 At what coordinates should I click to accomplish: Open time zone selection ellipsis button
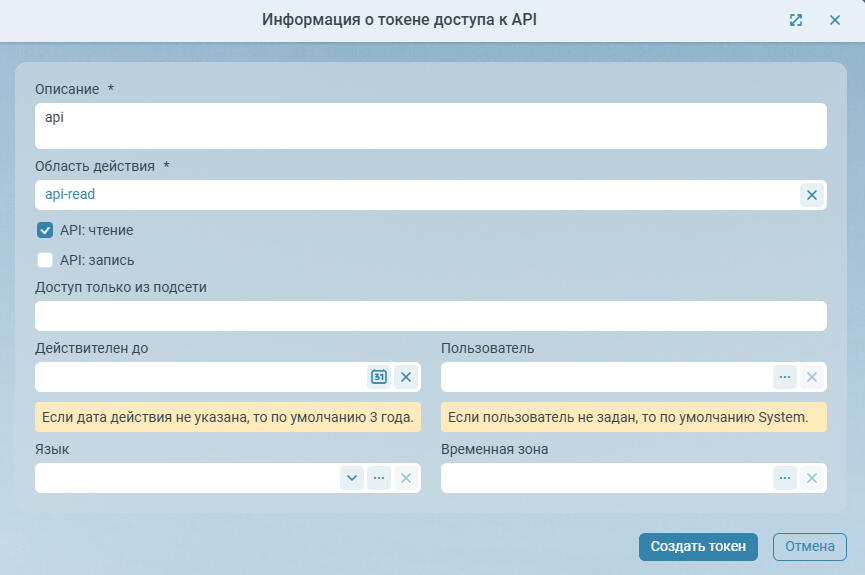[785, 478]
